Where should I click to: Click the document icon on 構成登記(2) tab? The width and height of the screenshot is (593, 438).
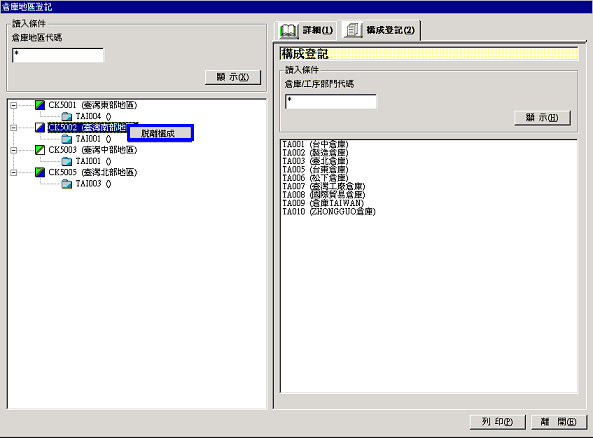352,30
